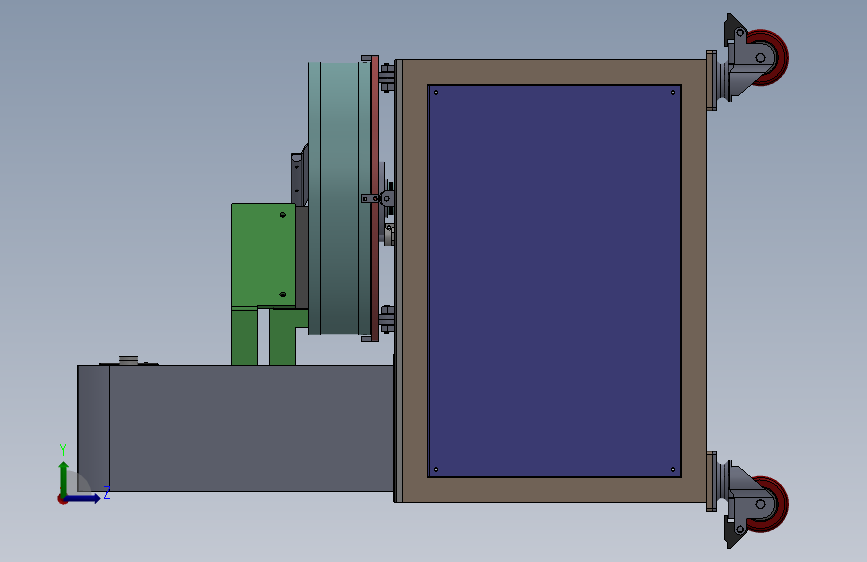Screen dimensions: 867x562
Task: Select the left green support leg
Action: 244,336
